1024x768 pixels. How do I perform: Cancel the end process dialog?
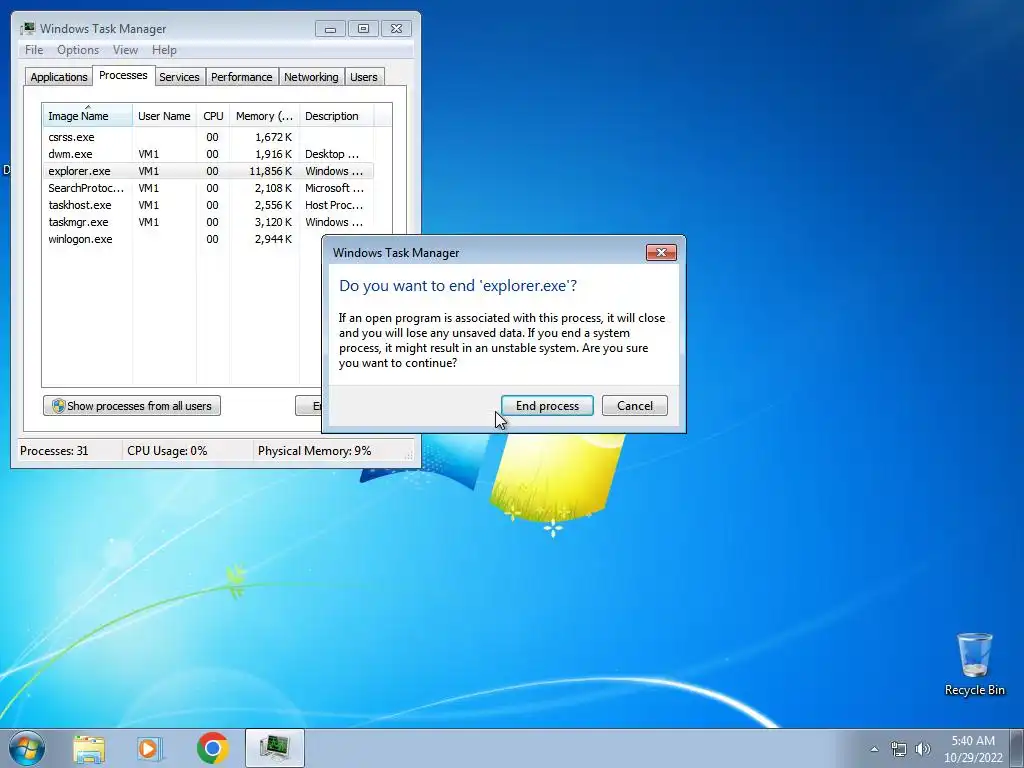tap(634, 406)
